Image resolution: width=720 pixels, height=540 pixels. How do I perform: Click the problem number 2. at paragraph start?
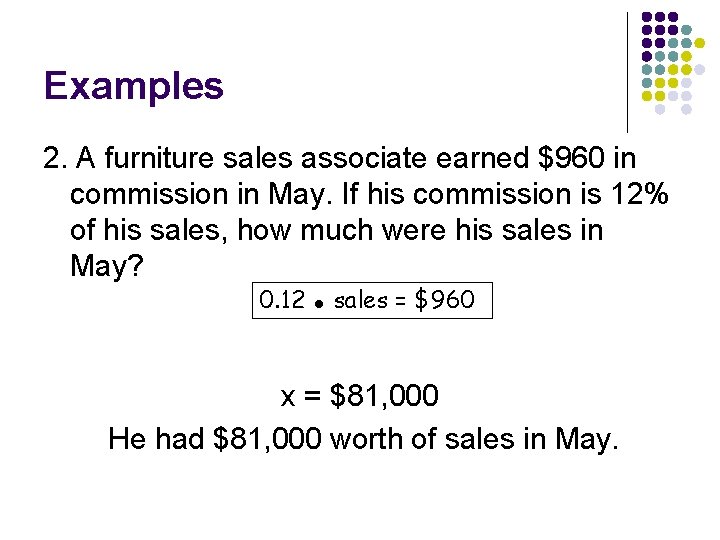55,158
